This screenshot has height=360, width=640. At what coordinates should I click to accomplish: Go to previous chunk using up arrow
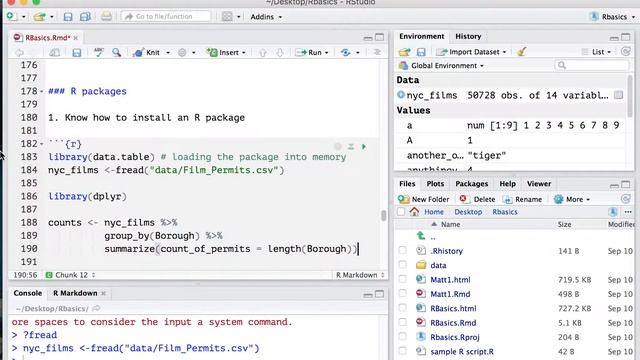262,53
